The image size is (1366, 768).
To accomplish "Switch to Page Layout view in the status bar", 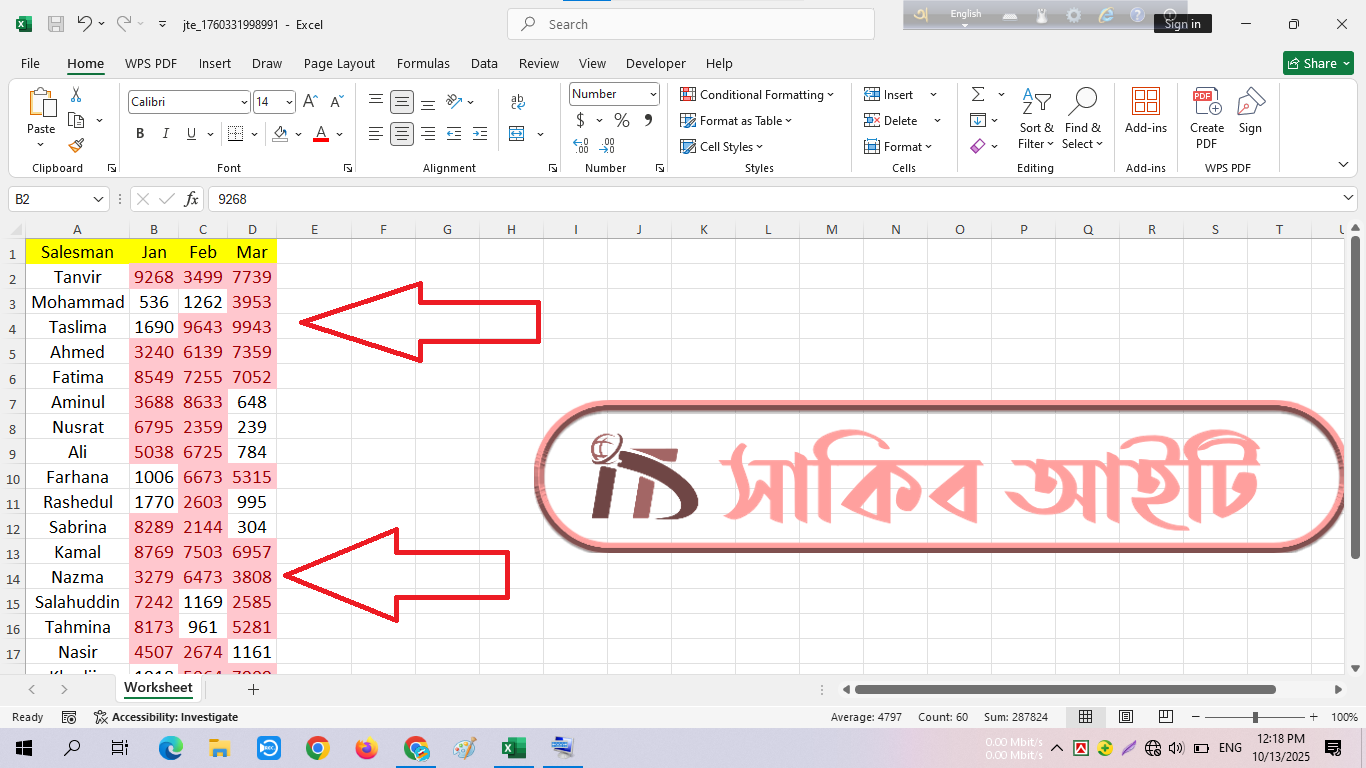I will pos(1126,717).
